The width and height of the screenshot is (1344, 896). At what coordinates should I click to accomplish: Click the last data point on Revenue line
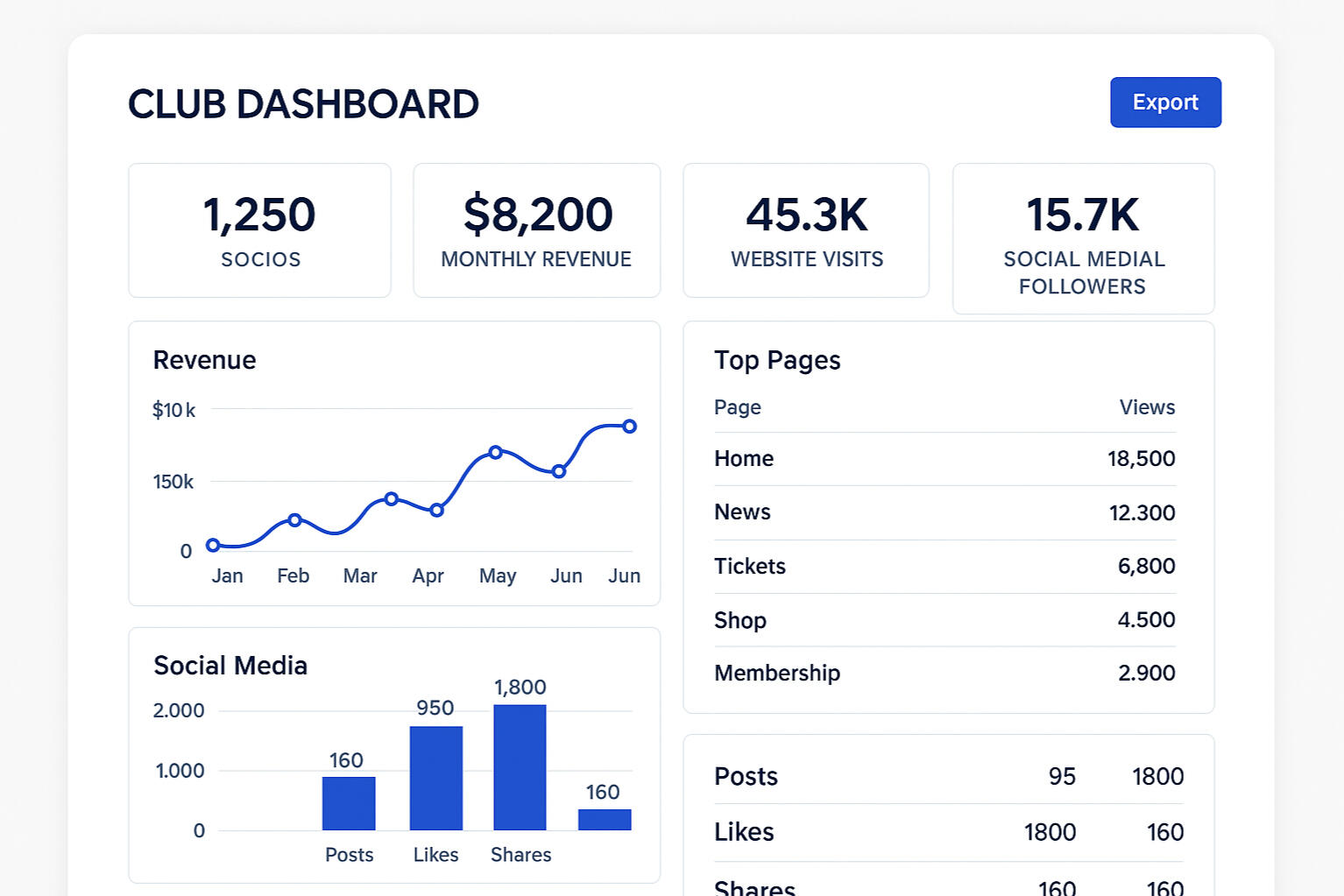[x=629, y=427]
